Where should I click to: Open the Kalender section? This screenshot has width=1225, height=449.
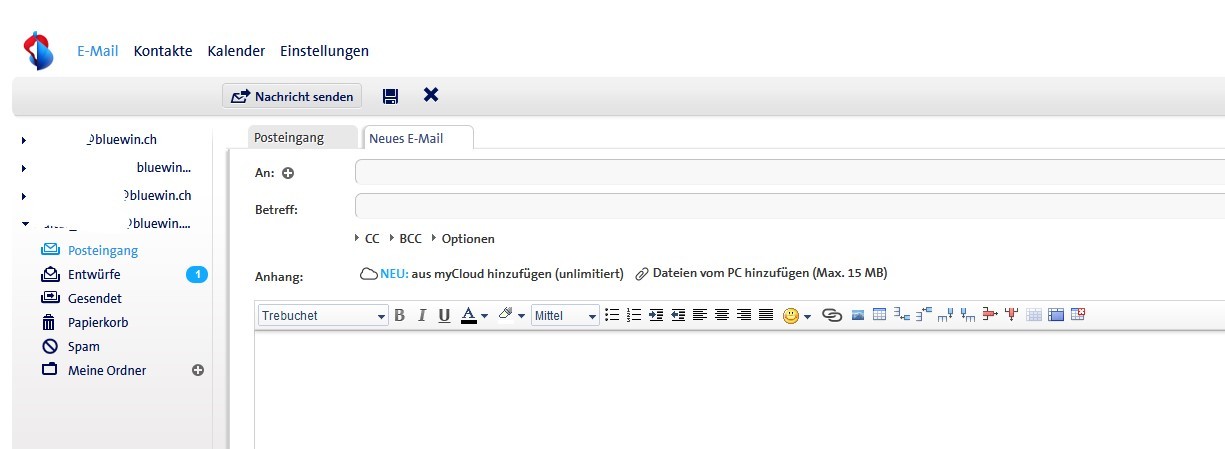[x=237, y=51]
